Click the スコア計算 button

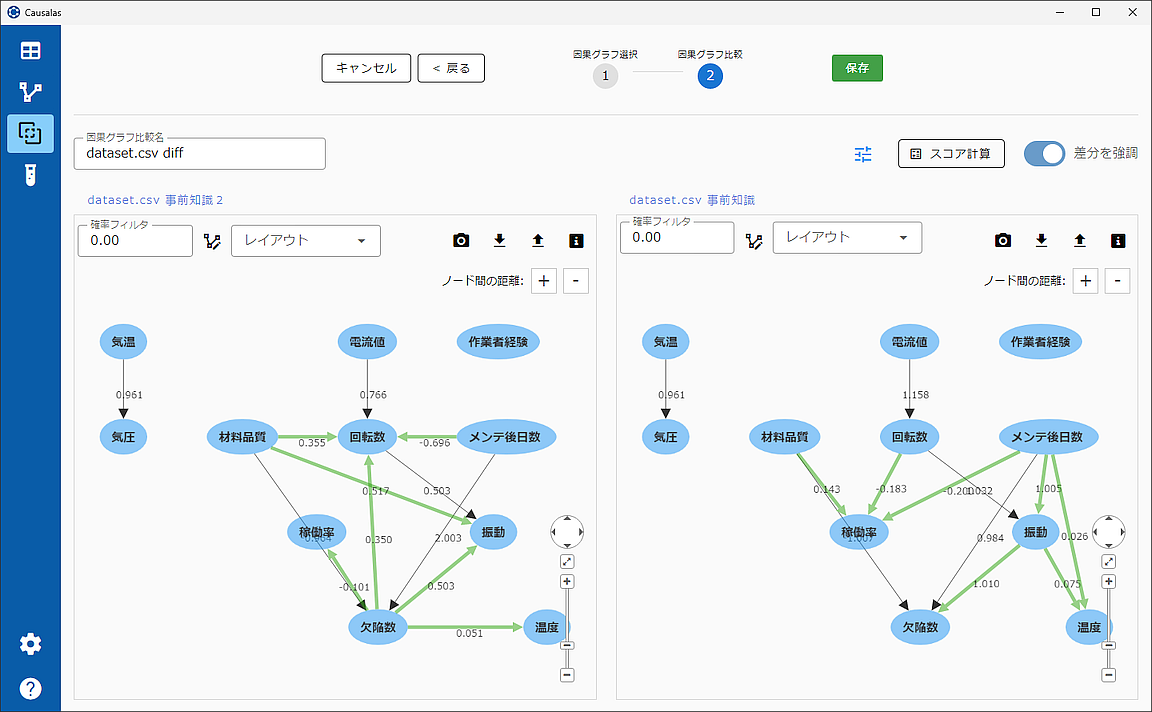point(951,154)
